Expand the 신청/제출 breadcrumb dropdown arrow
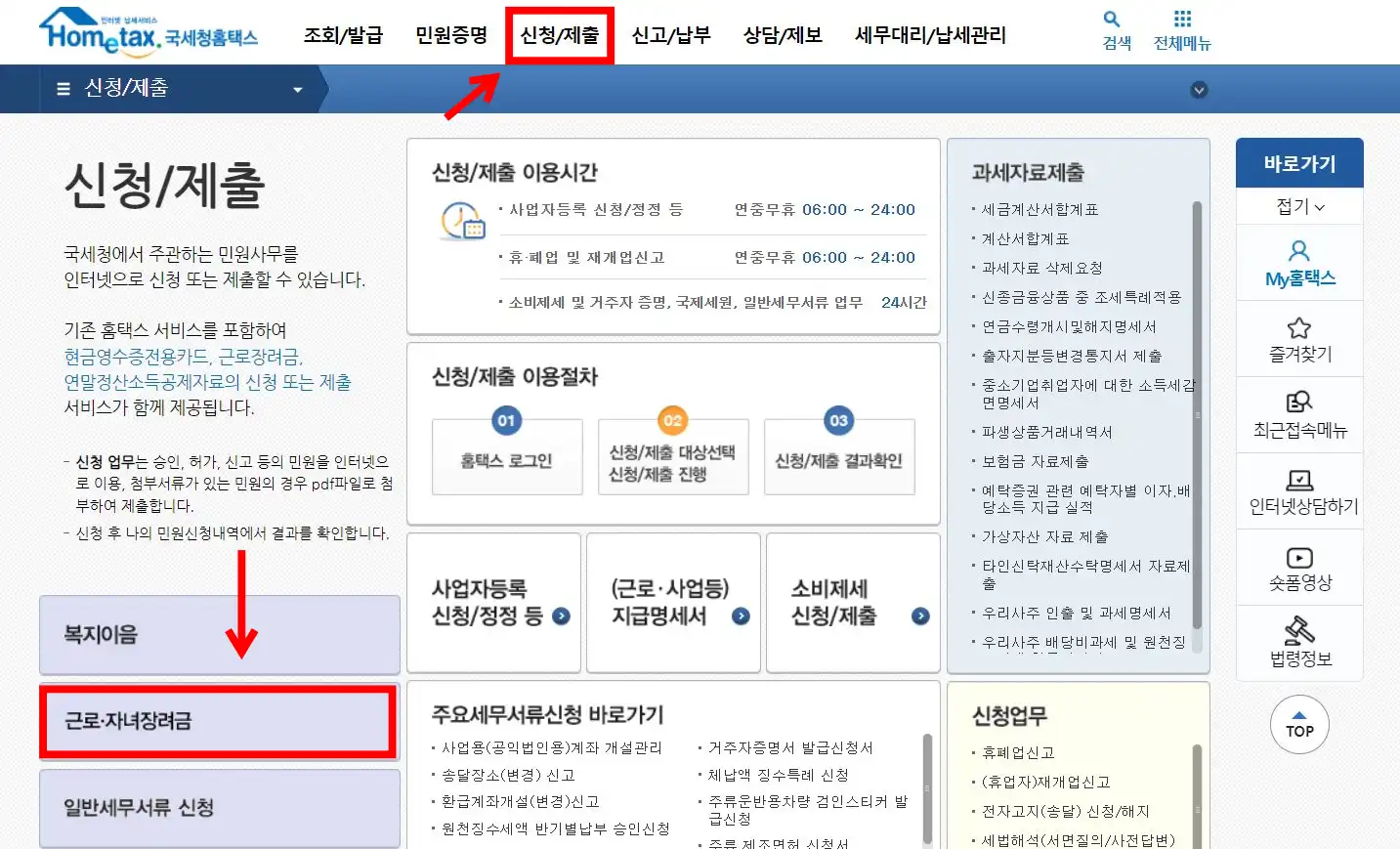Screen dimensions: 1400x849 298,89
